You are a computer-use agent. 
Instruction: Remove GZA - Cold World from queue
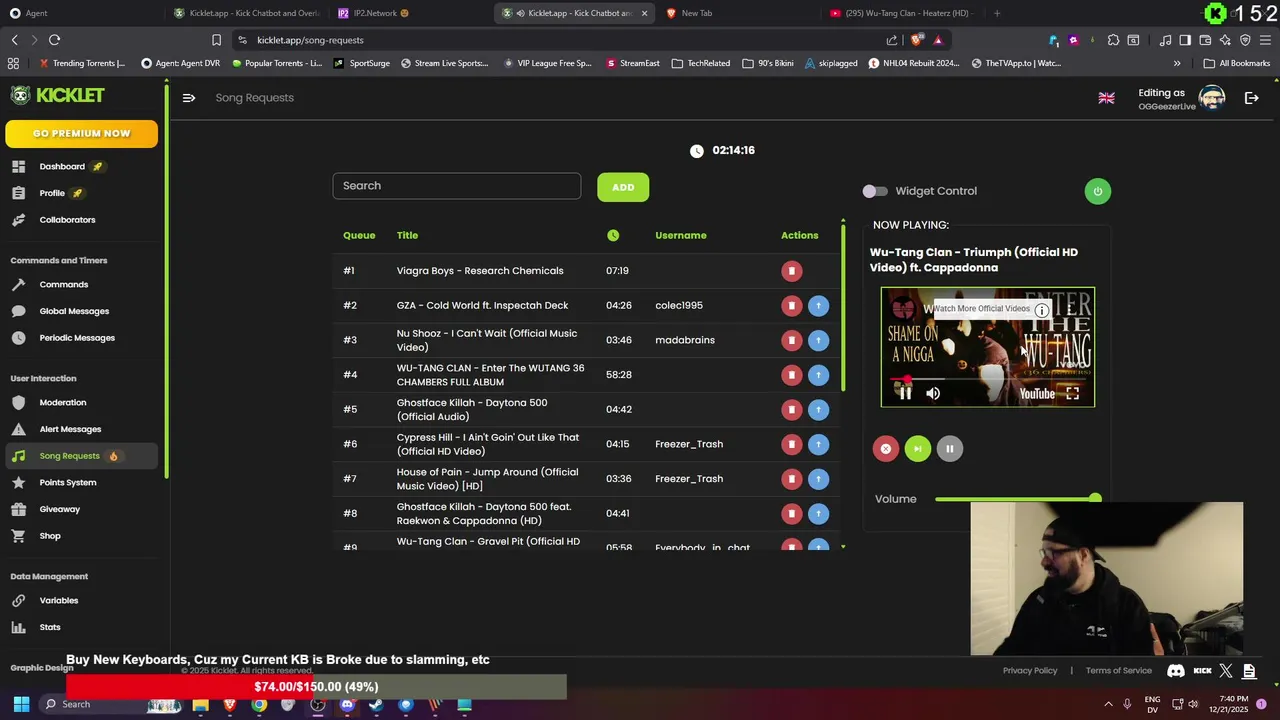[791, 305]
